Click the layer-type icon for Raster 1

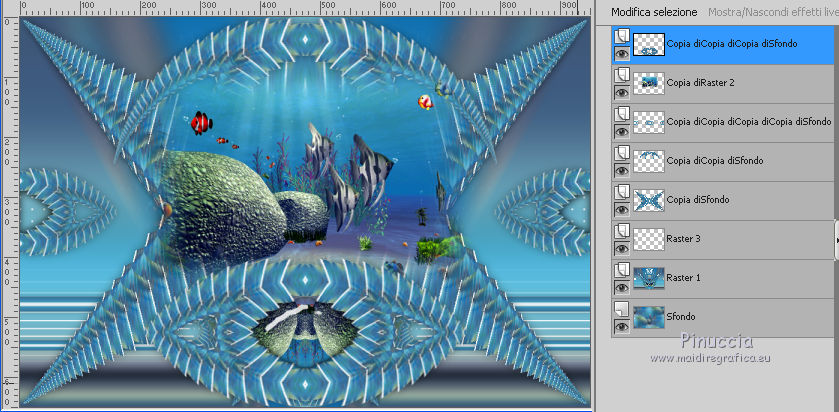(x=622, y=271)
